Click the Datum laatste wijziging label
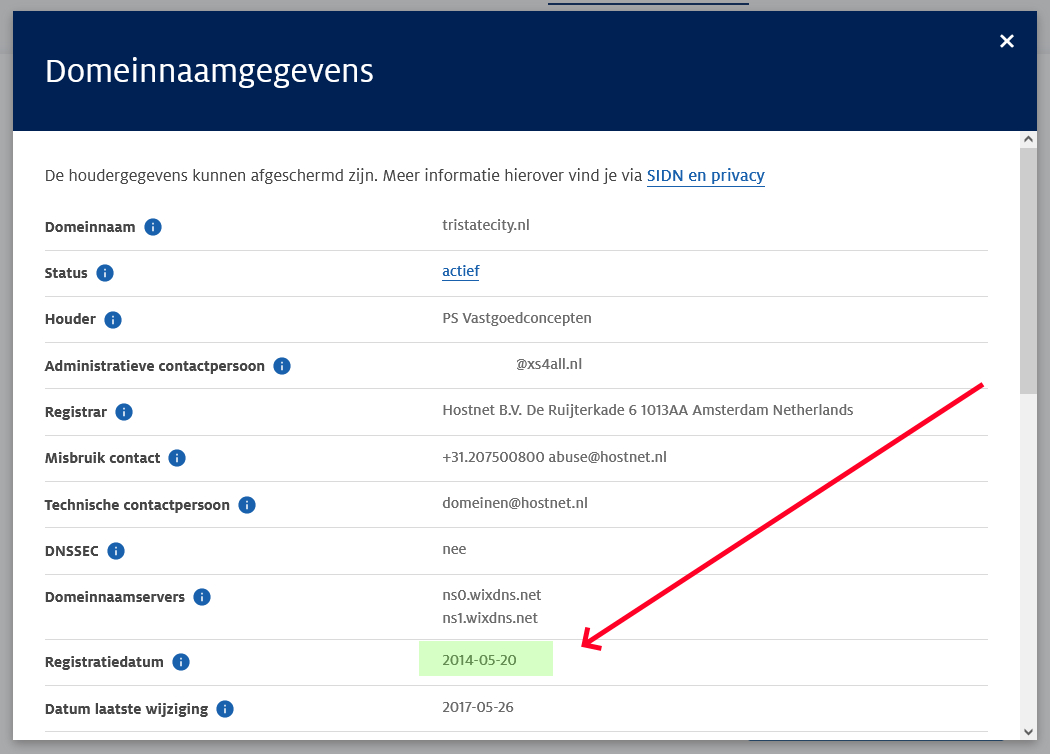 click(x=127, y=708)
